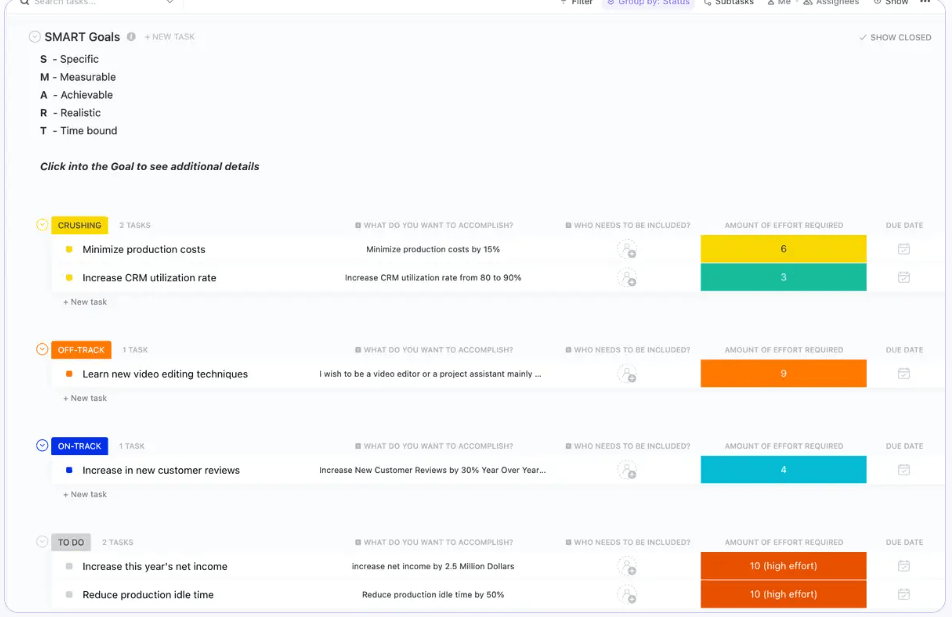Add New task under OFF-TRACK group

(85, 398)
